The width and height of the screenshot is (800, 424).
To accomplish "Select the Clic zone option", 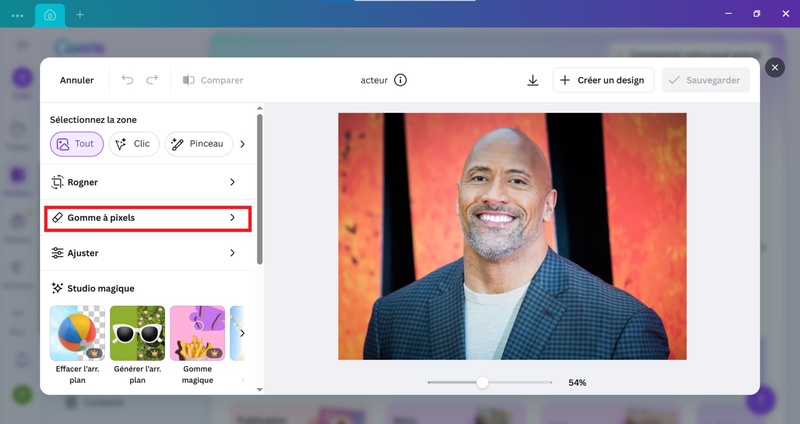I will click(134, 144).
